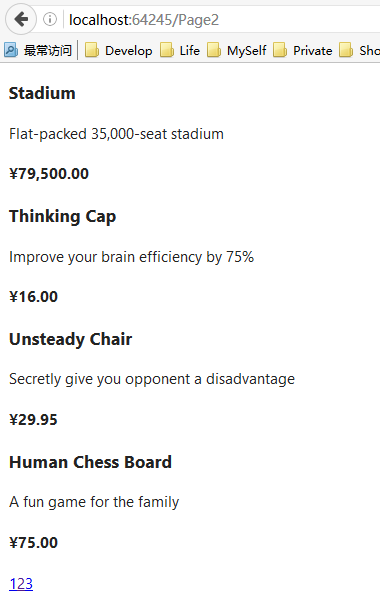The image size is (380, 606).
Task: Click the Flat-packed 35,000-seat stadium description
Action: (x=116, y=134)
